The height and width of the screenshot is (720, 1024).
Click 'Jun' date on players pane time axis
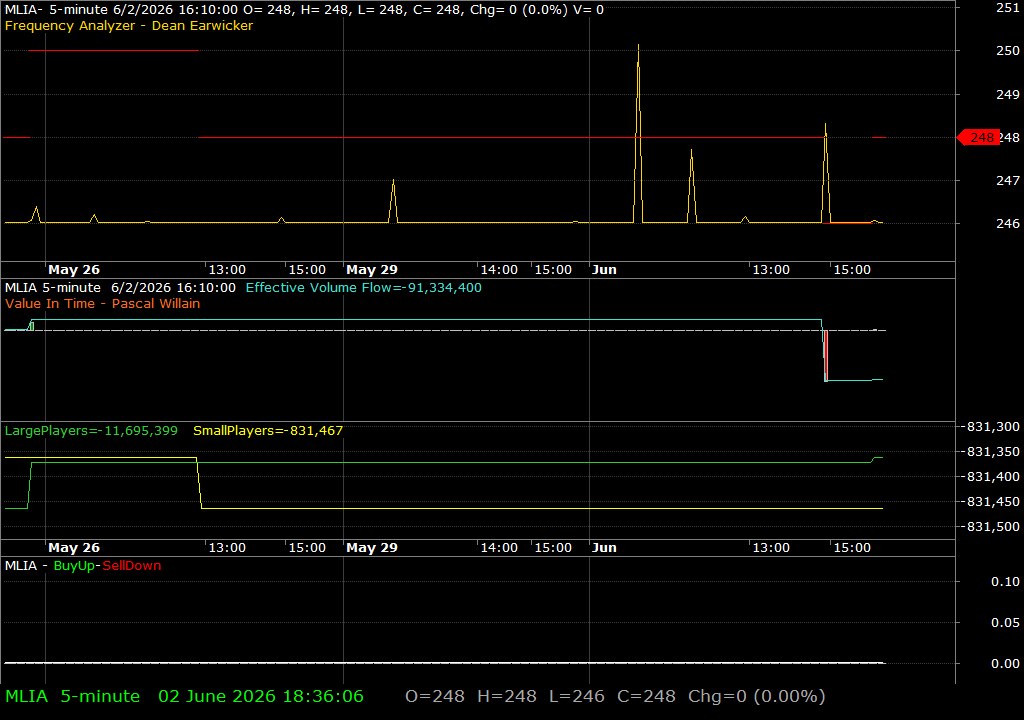click(604, 548)
